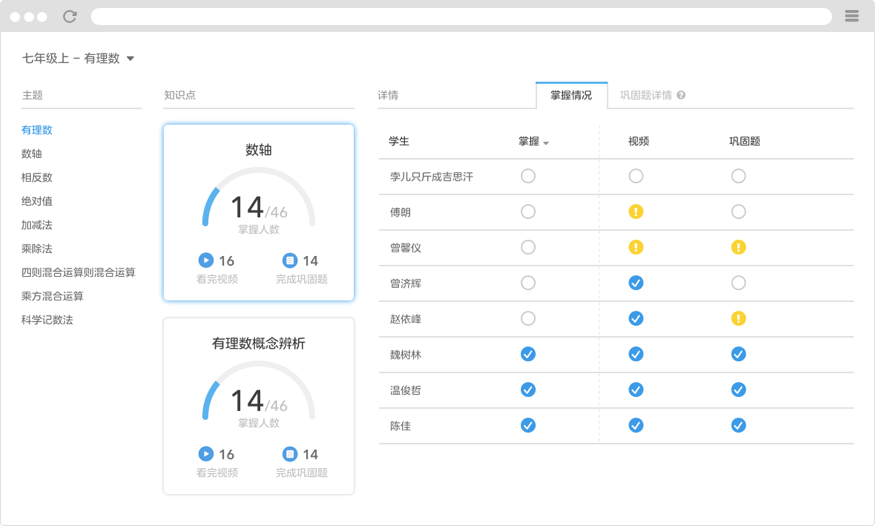
Task: Click the blue 视频 checkmark for 曾济辉
Action: tap(636, 283)
